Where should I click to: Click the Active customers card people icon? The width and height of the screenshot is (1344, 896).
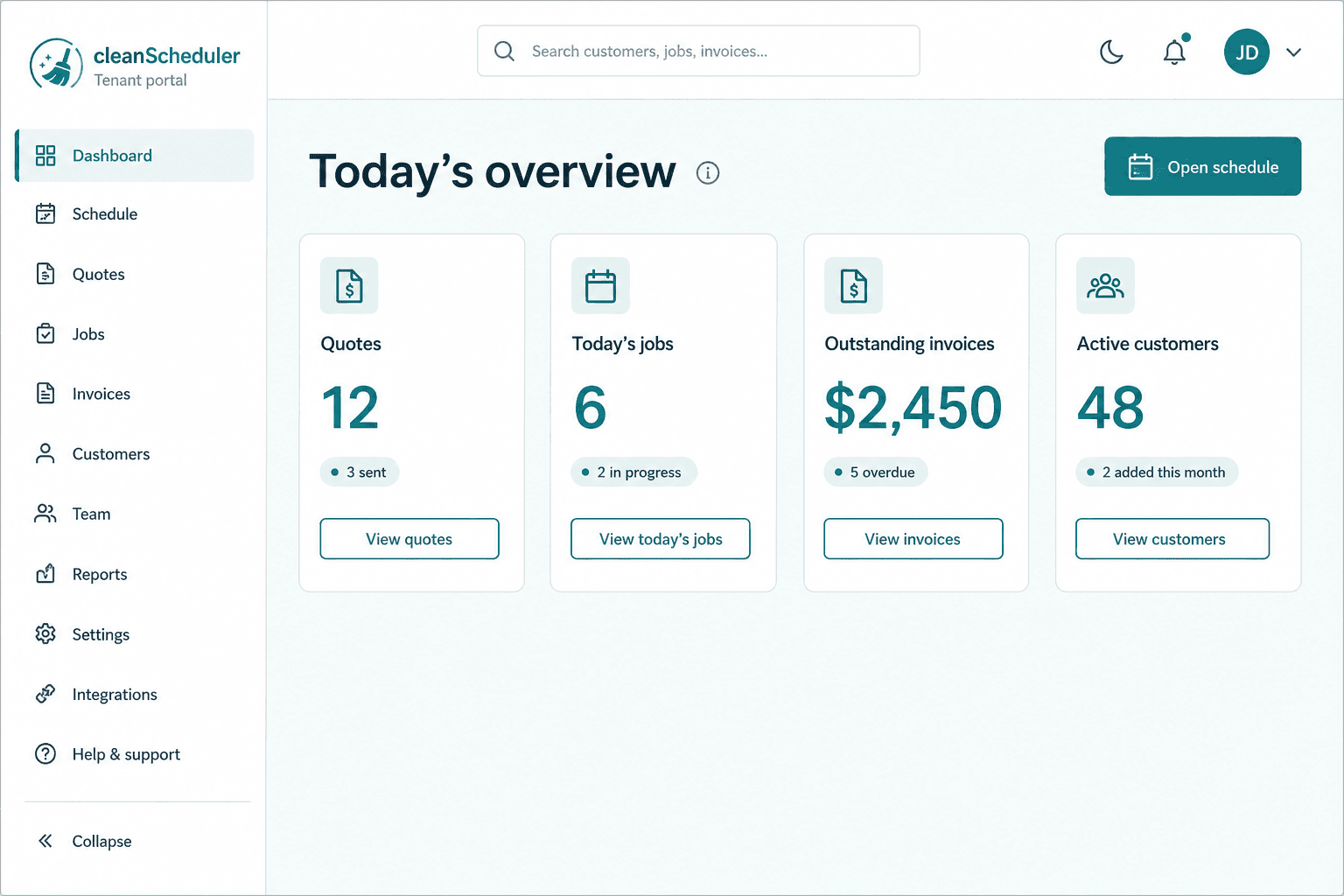(x=1105, y=285)
